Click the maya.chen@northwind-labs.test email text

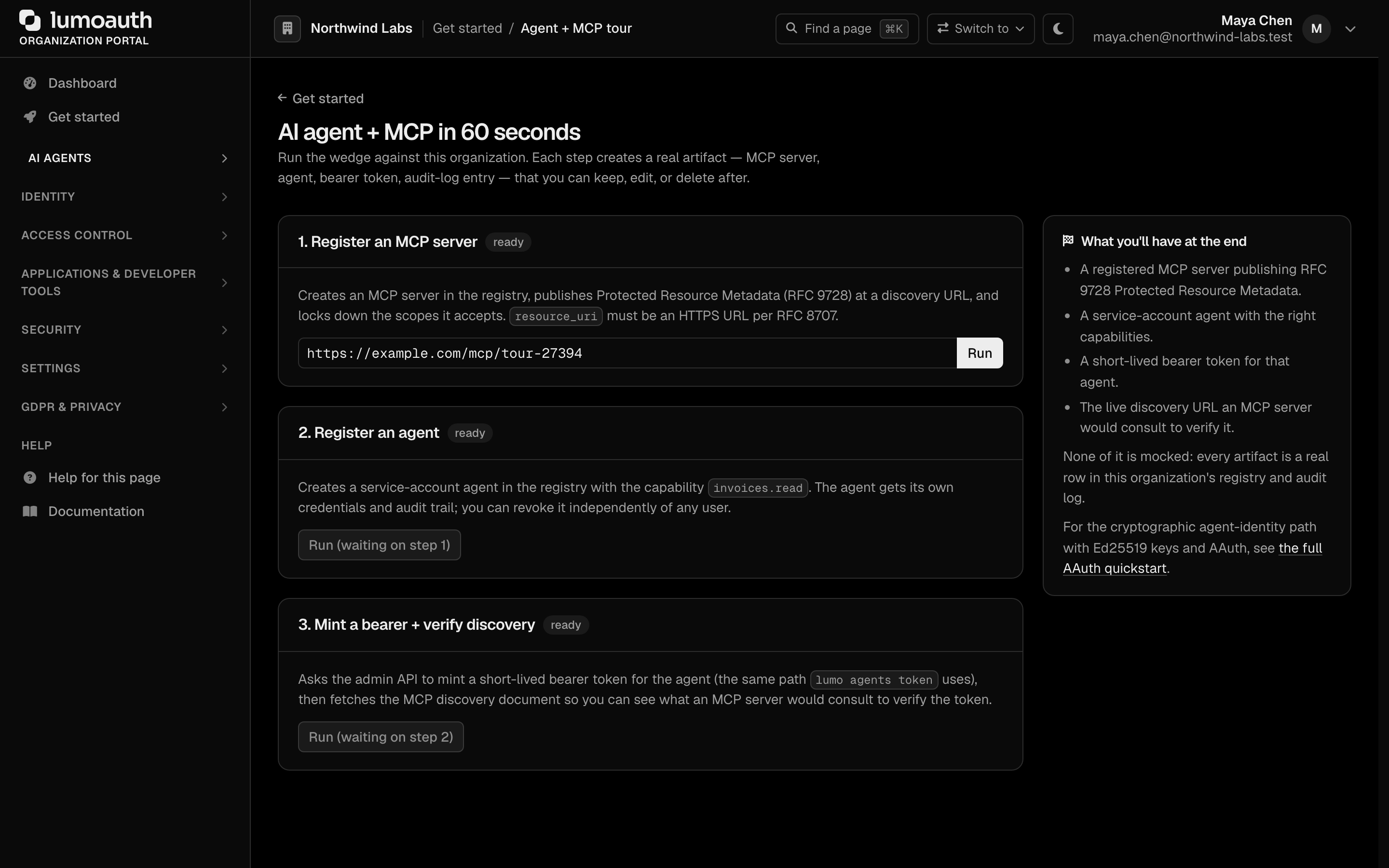point(1192,37)
